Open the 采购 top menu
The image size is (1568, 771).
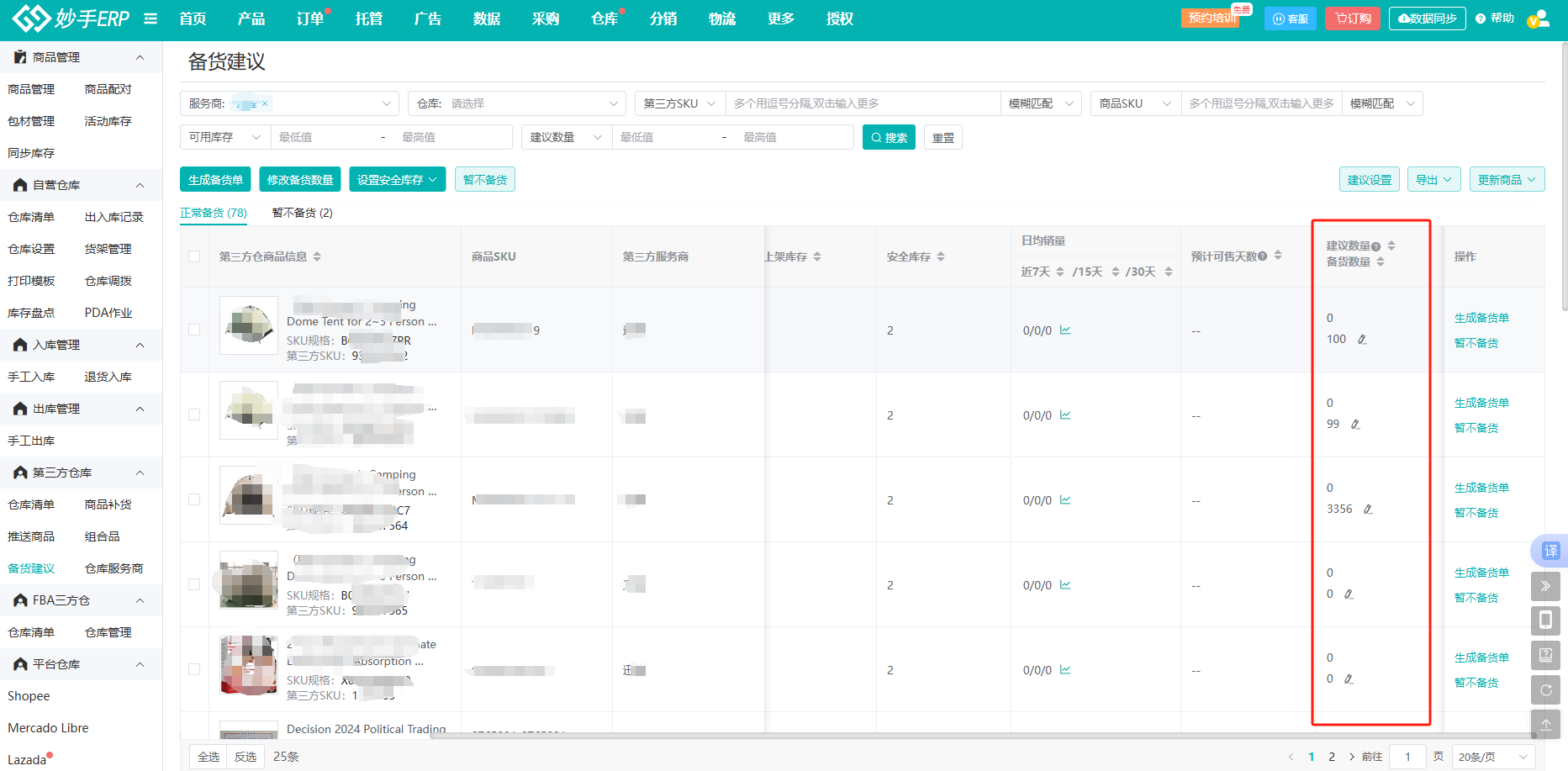tap(546, 18)
